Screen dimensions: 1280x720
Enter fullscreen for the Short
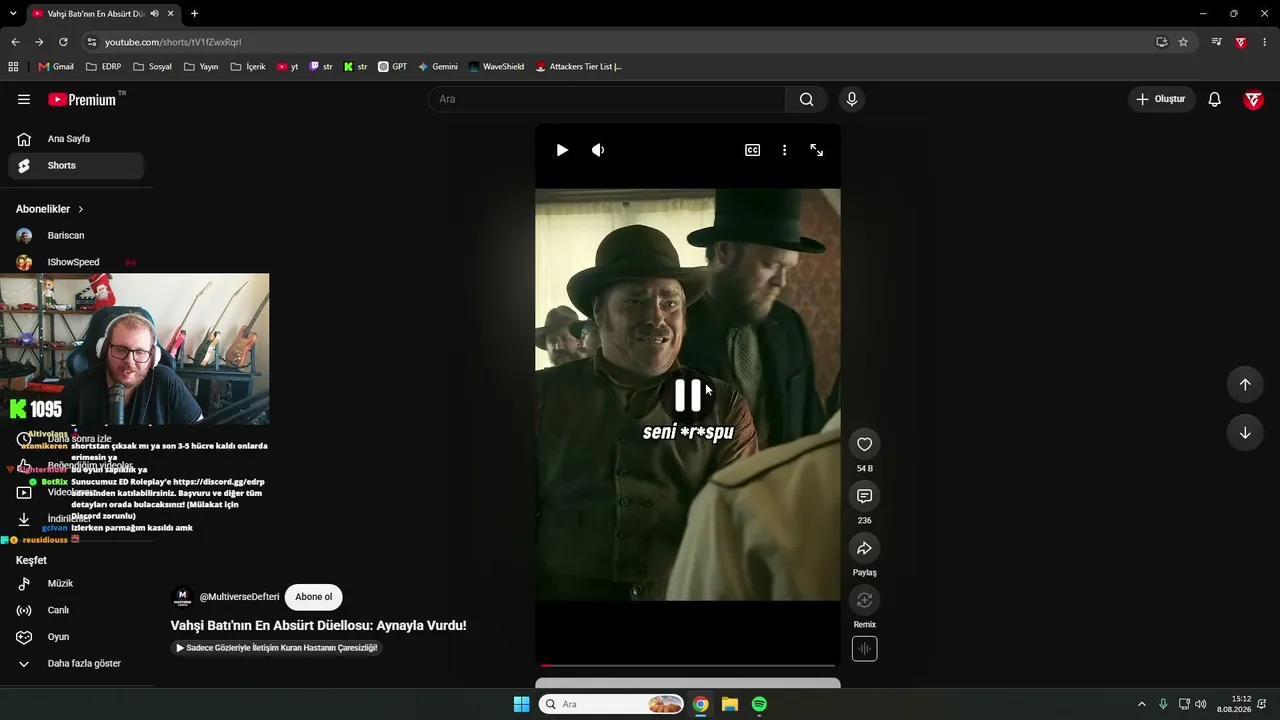point(817,150)
